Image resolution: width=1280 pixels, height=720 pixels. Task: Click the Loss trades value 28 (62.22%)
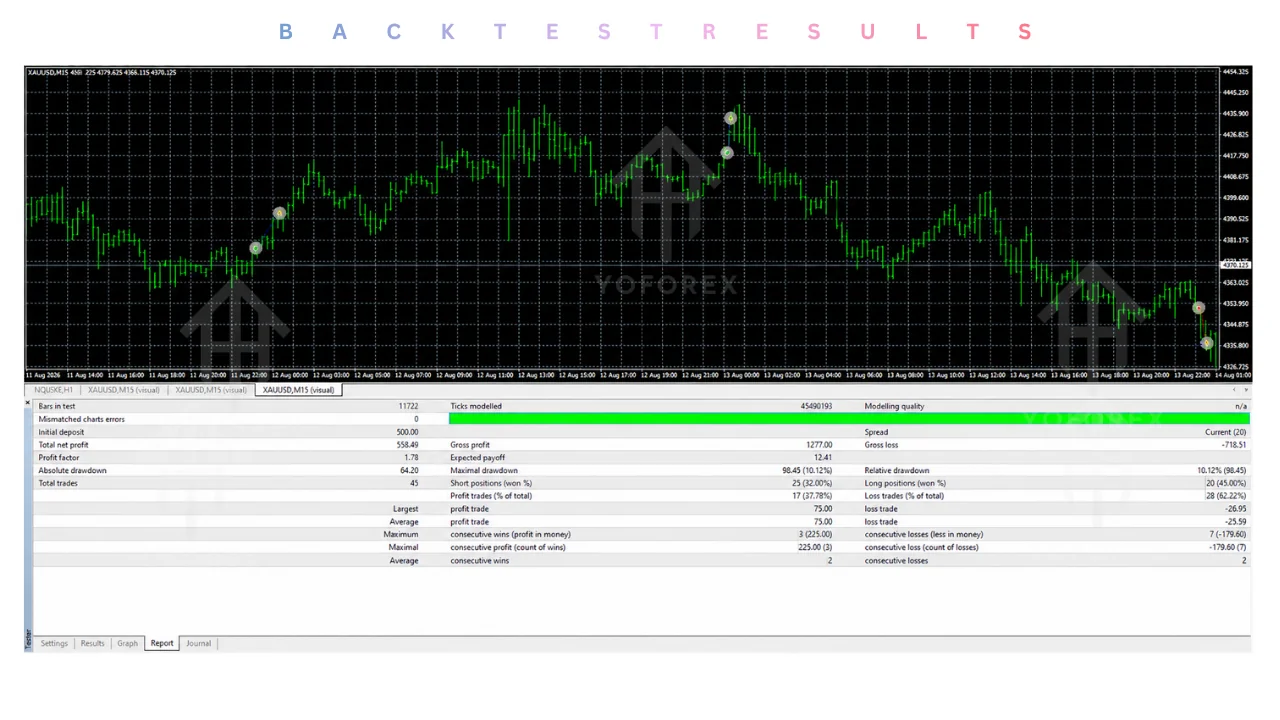(1226, 496)
